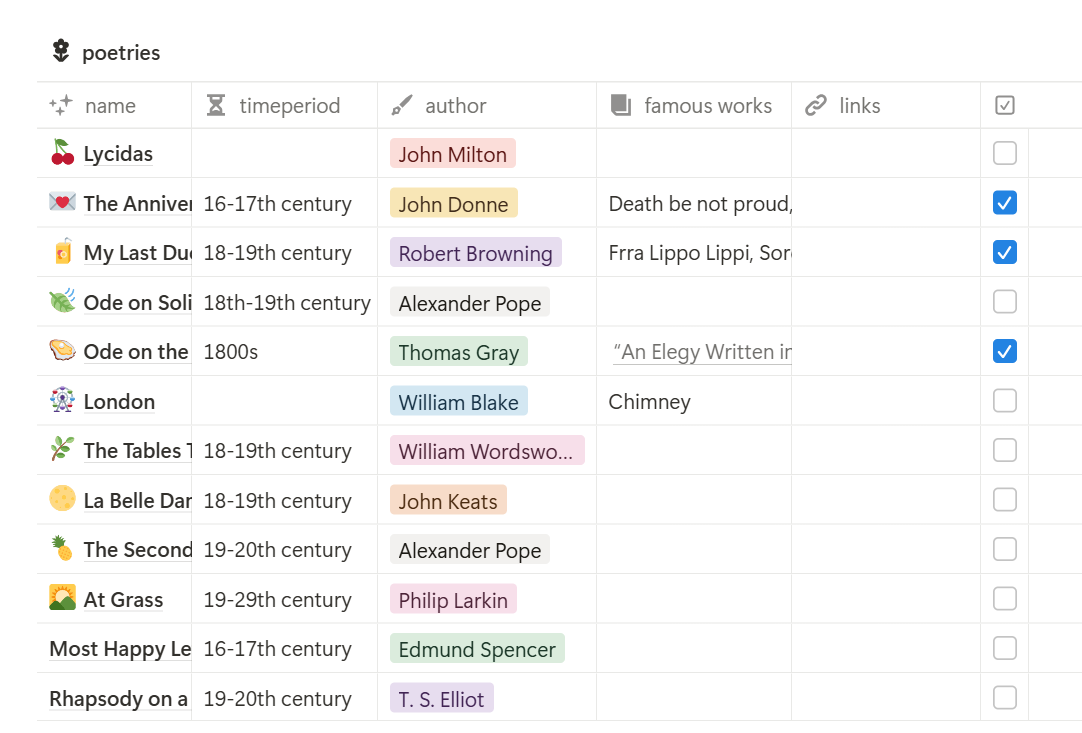Open the famous works column header menu
This screenshot has width=1082, height=733.
pyautogui.click(x=707, y=106)
